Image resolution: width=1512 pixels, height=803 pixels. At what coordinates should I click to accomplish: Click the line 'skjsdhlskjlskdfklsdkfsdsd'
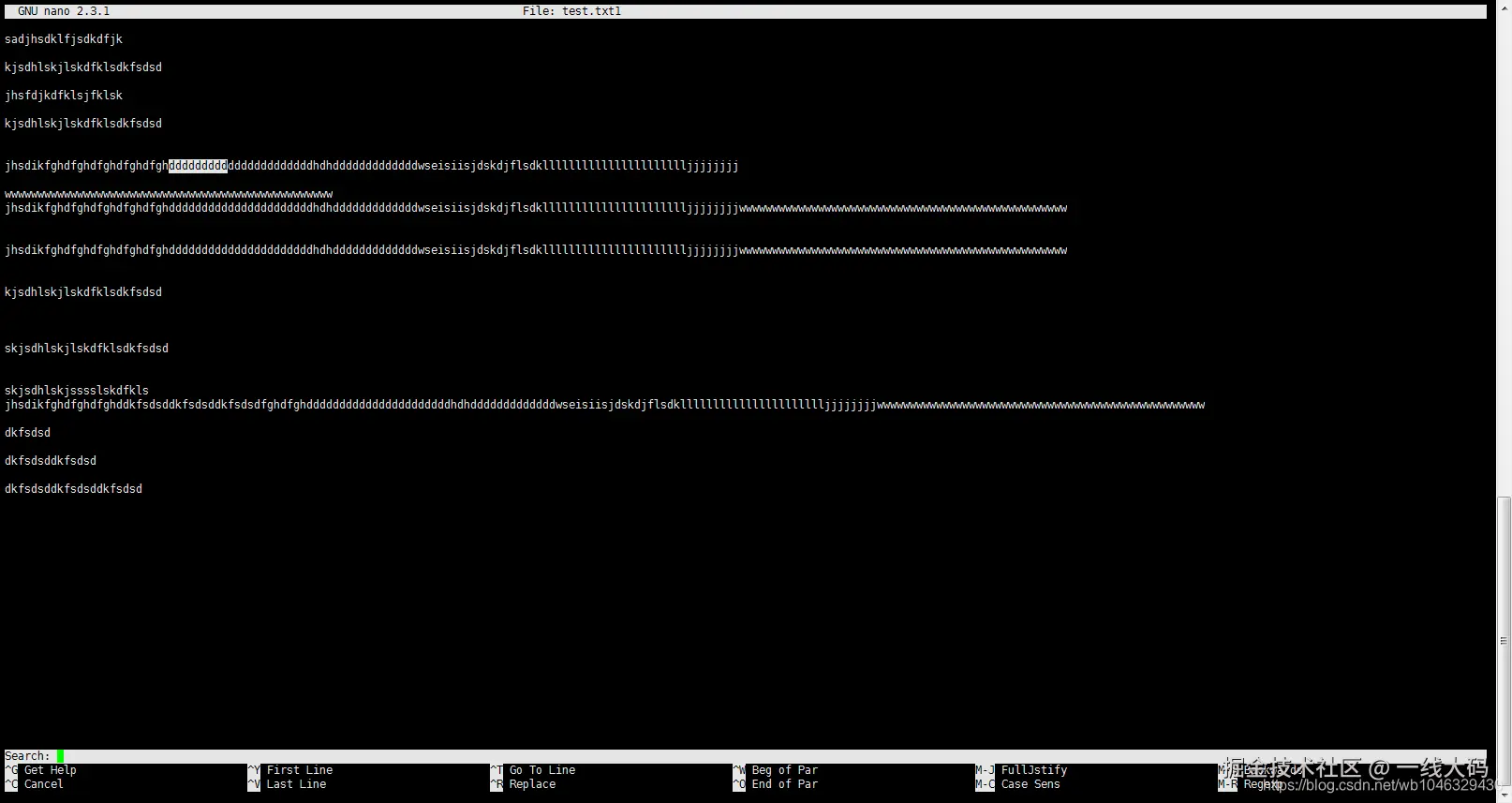pos(86,349)
